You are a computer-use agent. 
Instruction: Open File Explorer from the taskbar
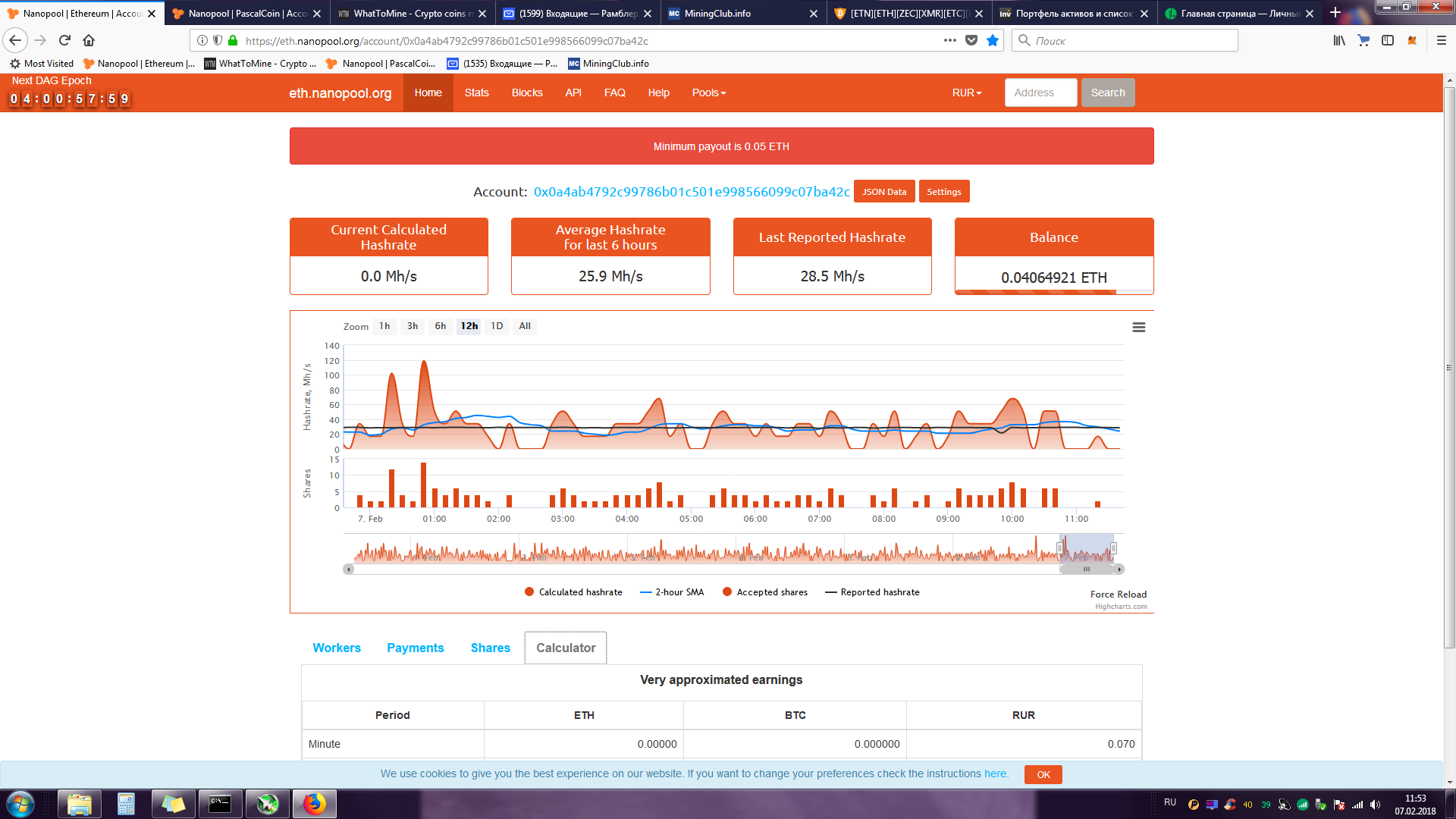79,804
